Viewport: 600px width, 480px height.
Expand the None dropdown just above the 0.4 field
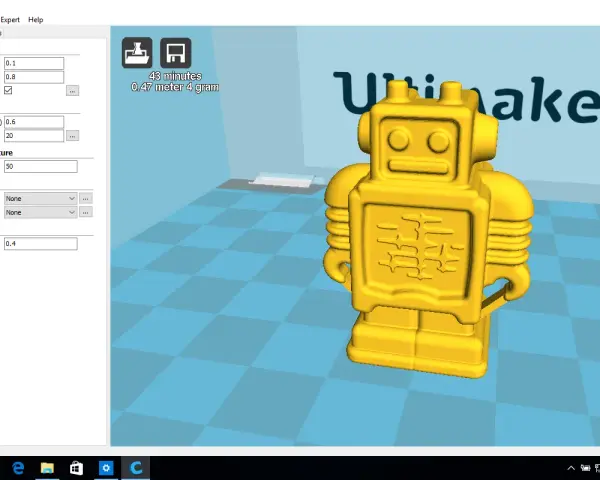pos(41,212)
